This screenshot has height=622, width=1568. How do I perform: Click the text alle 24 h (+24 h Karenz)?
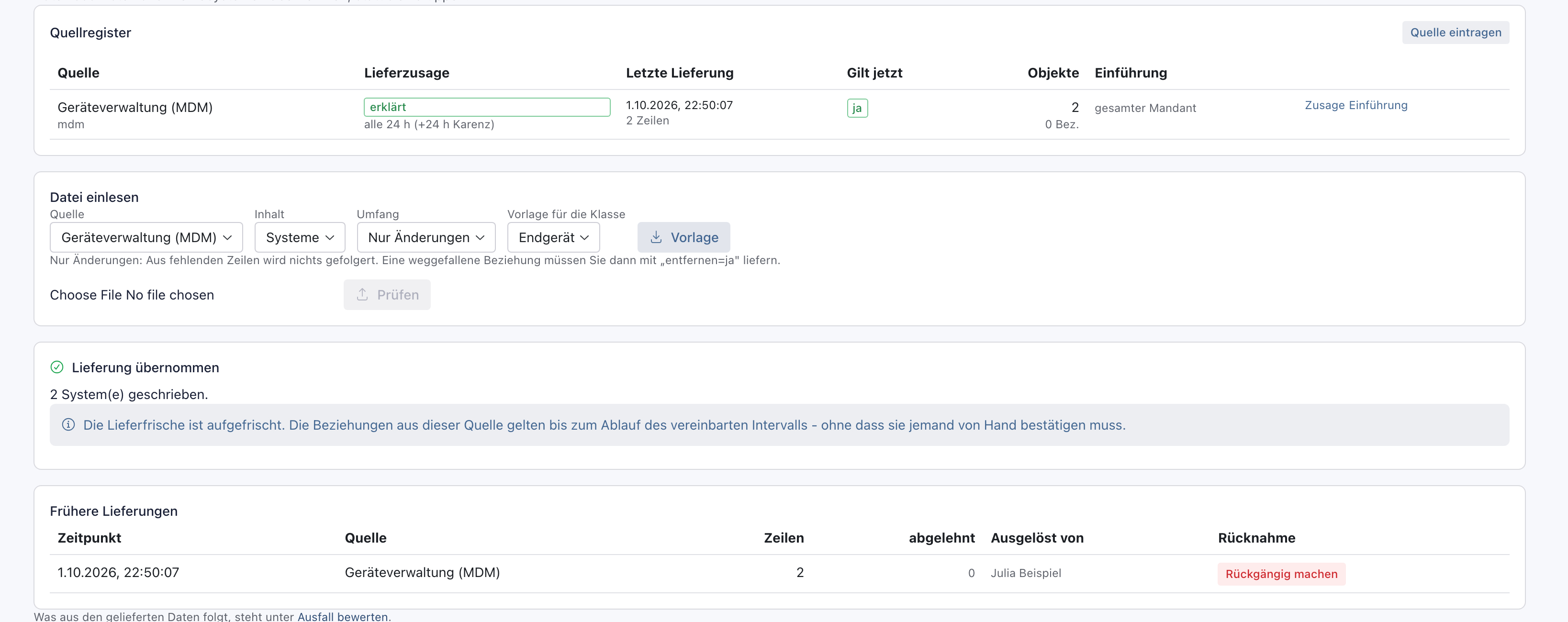tap(429, 124)
